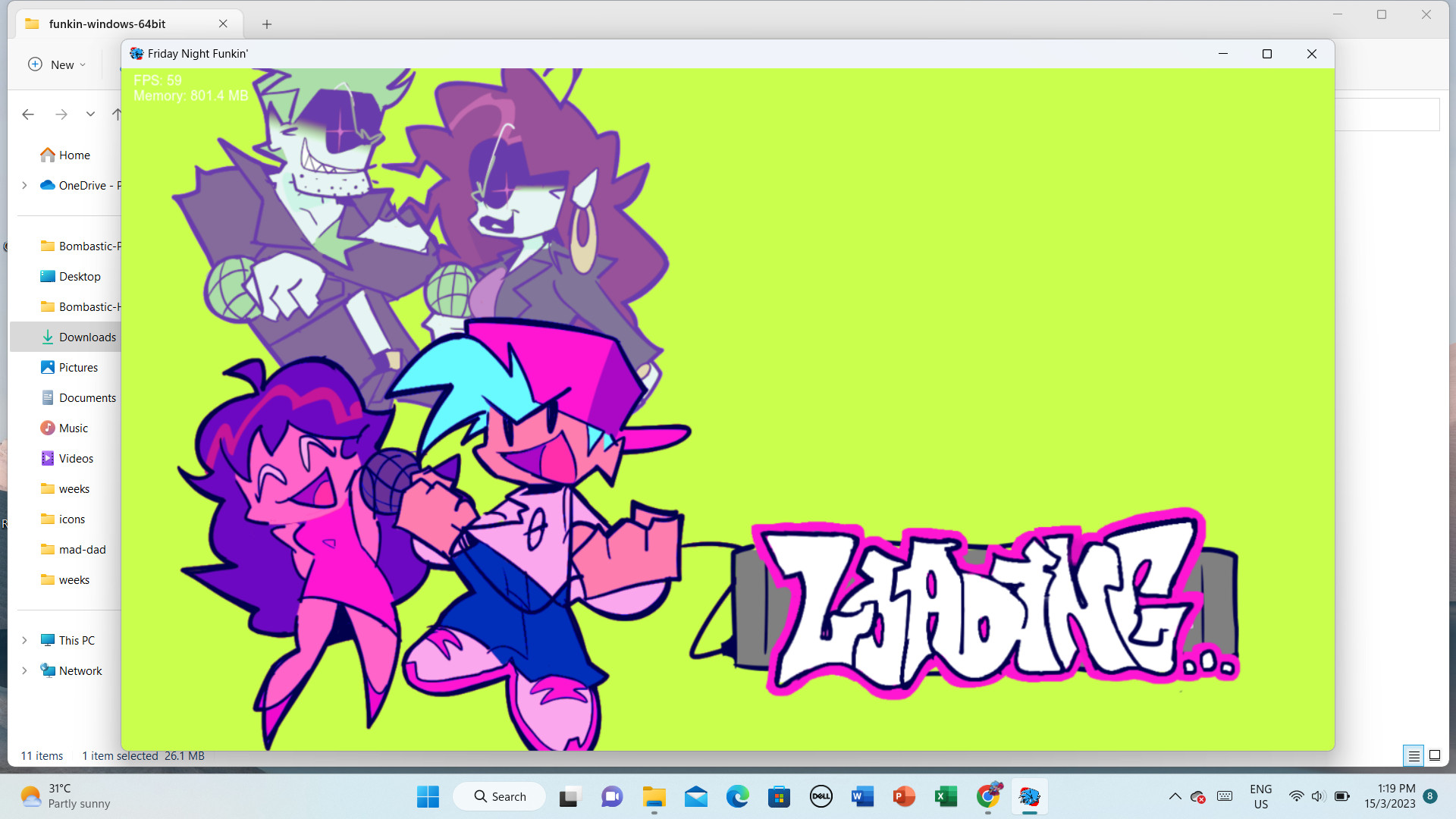
Task: Select This PC in sidebar
Action: (x=68, y=640)
